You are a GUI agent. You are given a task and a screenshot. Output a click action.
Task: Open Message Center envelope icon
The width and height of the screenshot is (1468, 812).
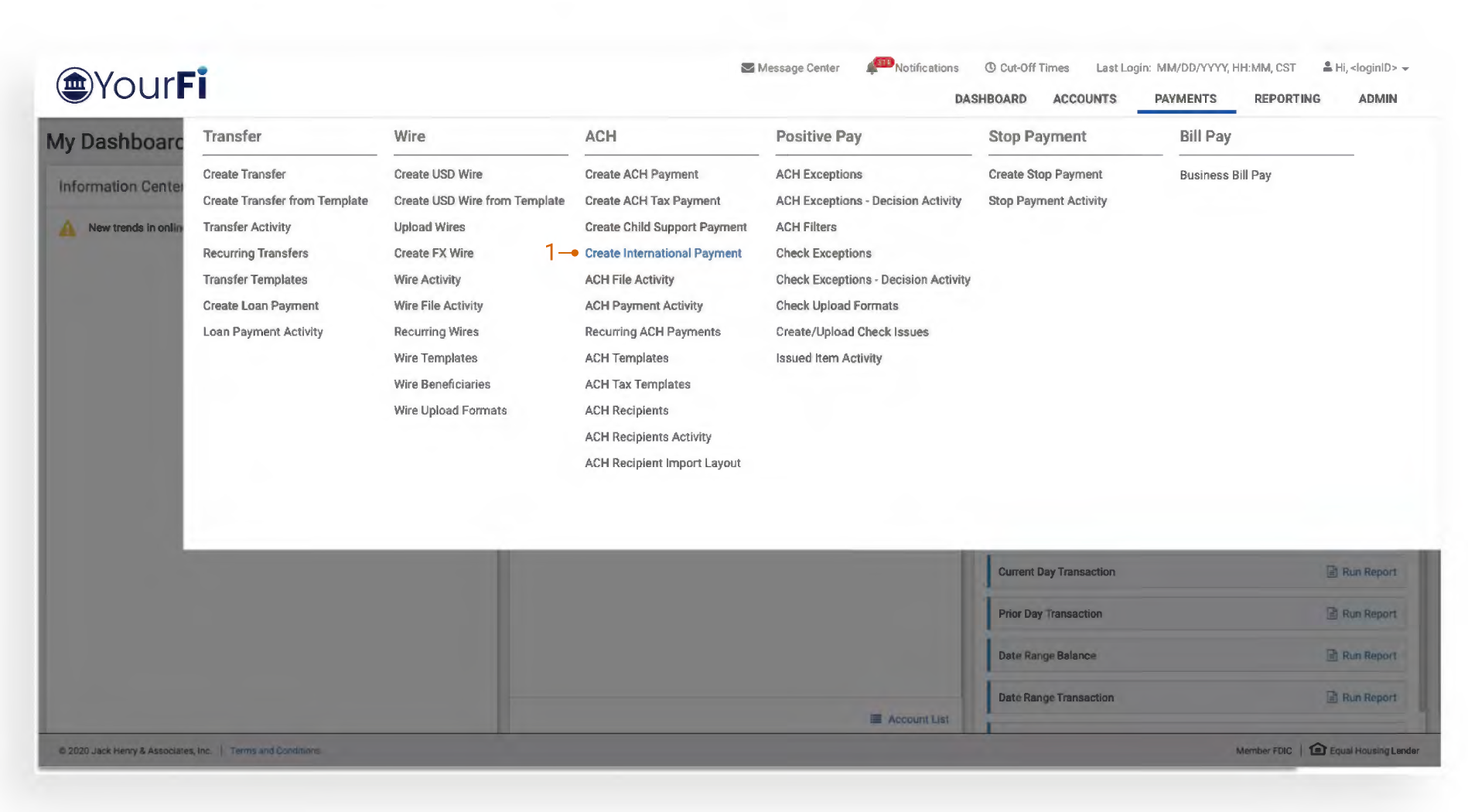(x=747, y=68)
